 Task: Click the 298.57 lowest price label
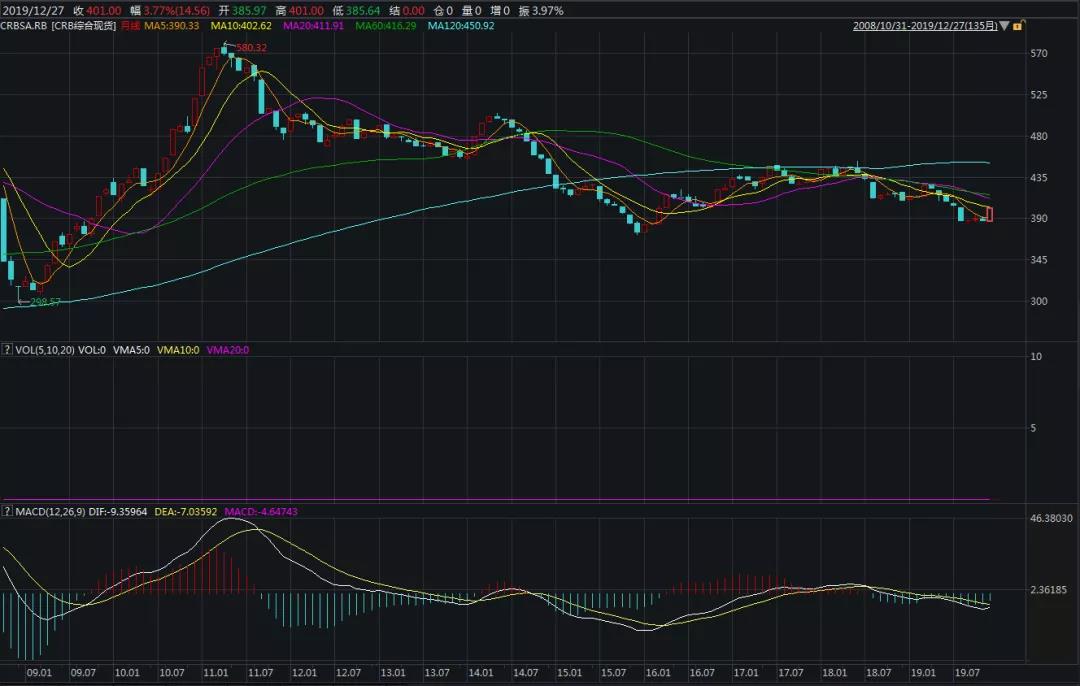coord(45,302)
